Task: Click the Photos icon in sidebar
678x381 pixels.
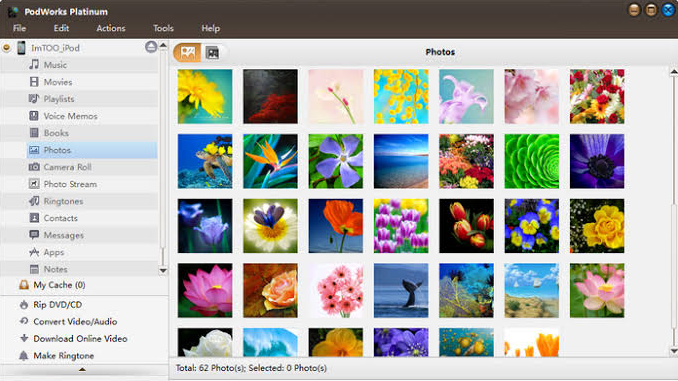Action: coord(34,150)
